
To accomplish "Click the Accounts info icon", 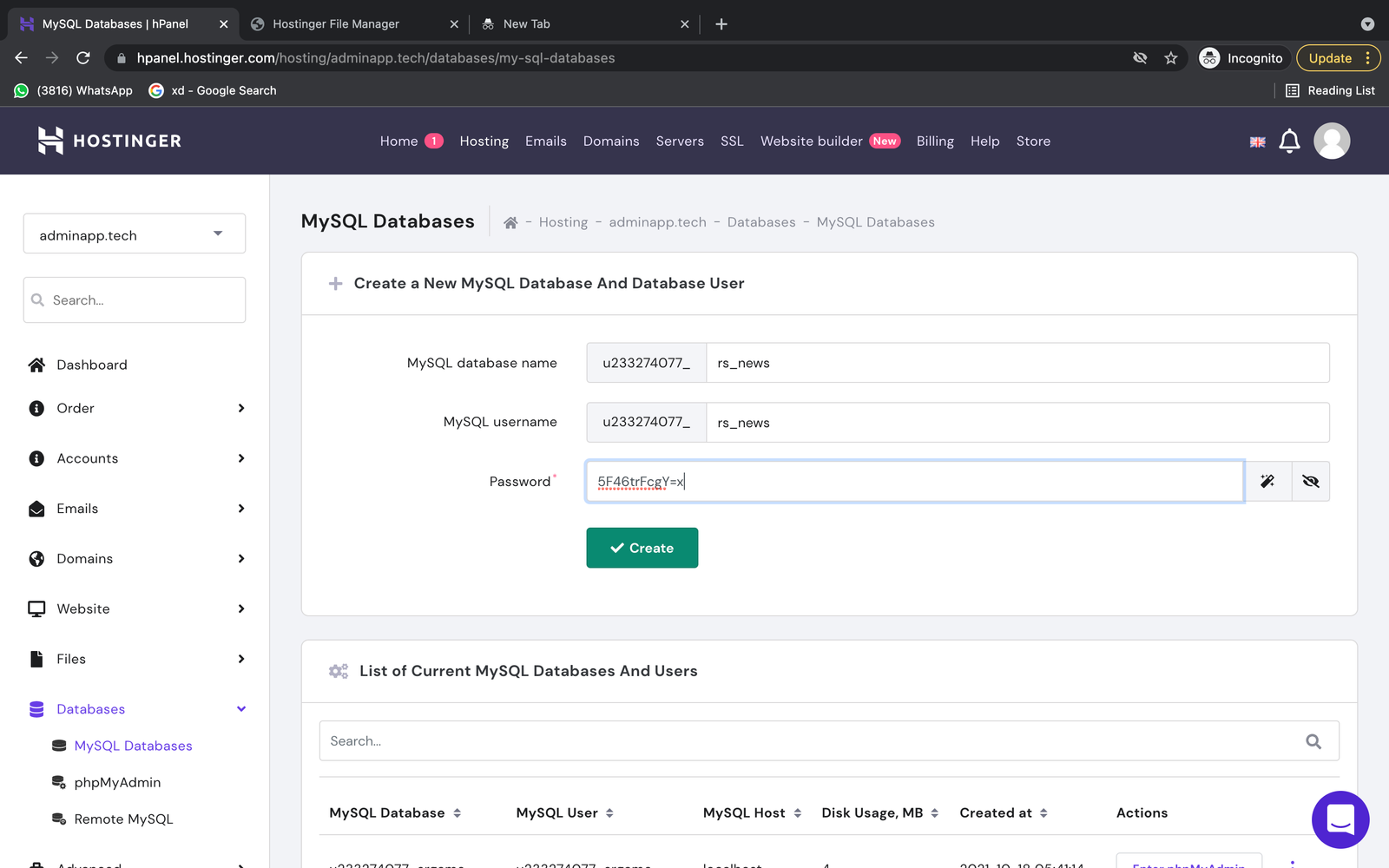I will [x=36, y=458].
